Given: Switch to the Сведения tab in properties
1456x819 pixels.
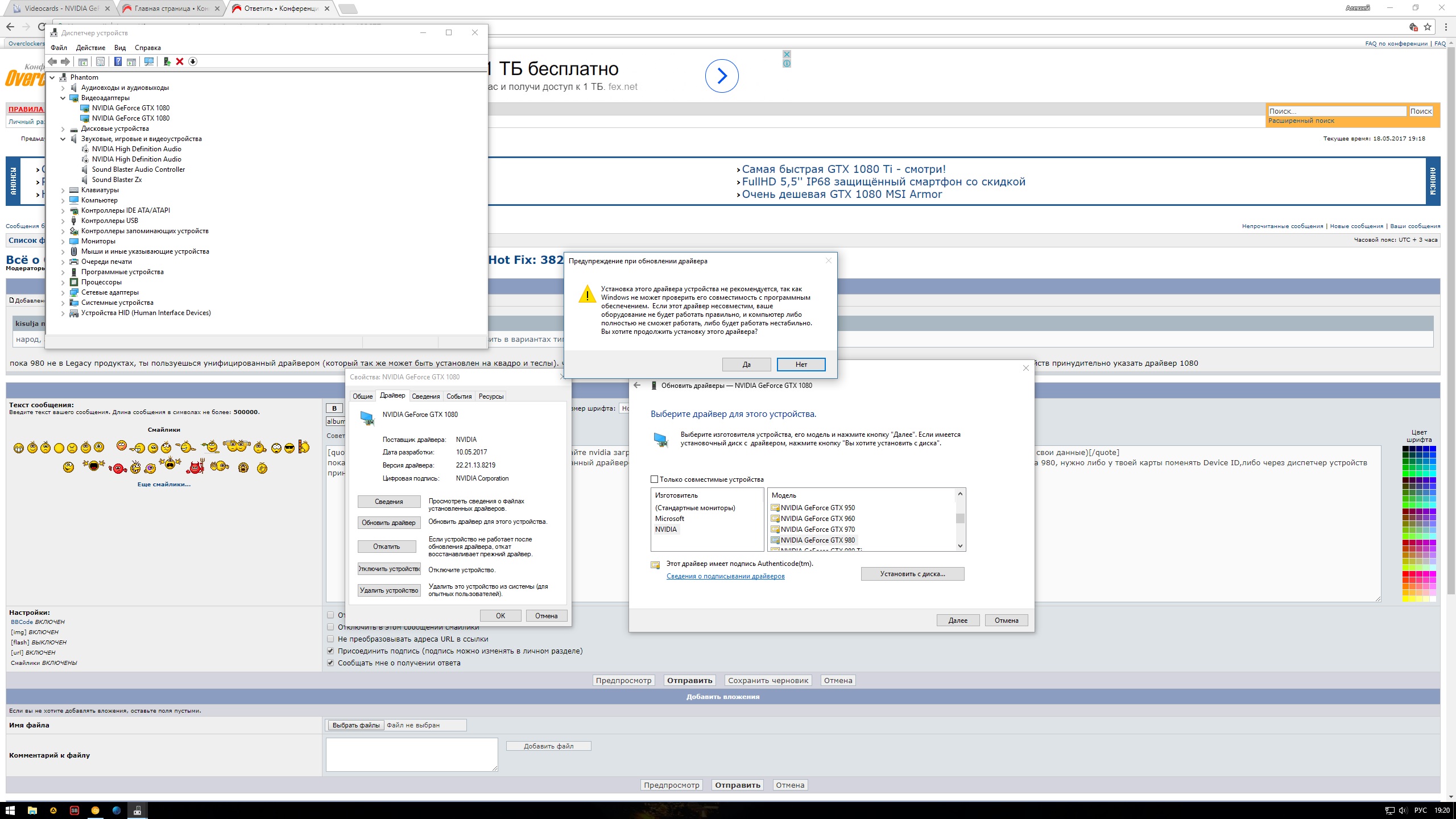Looking at the screenshot, I should tap(425, 396).
